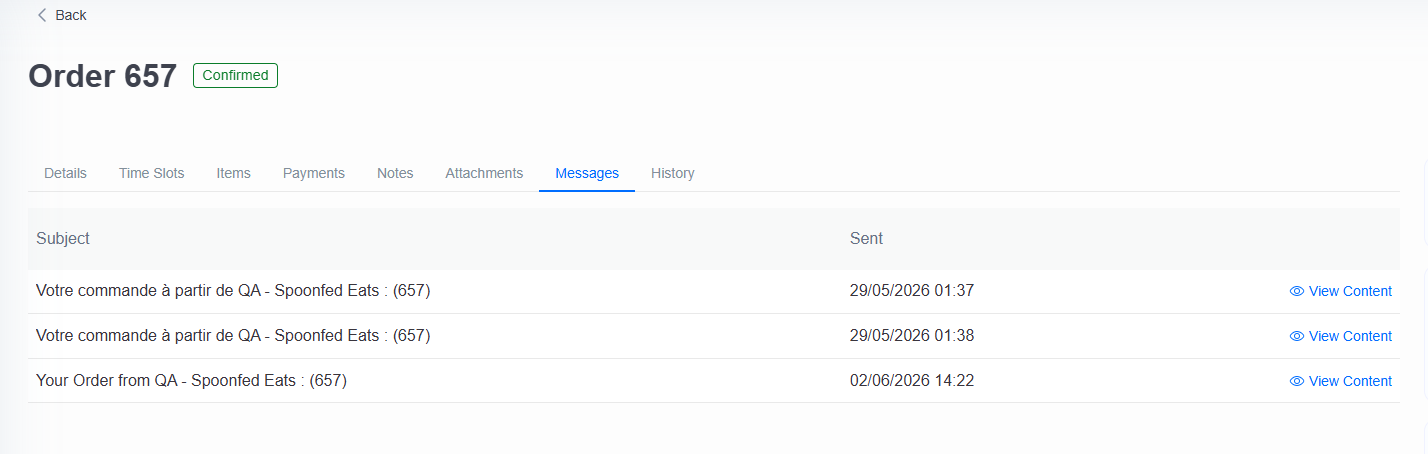Click the sent date 29/05/2026 01:38
Screen dimensions: 1428x454
click(912, 336)
